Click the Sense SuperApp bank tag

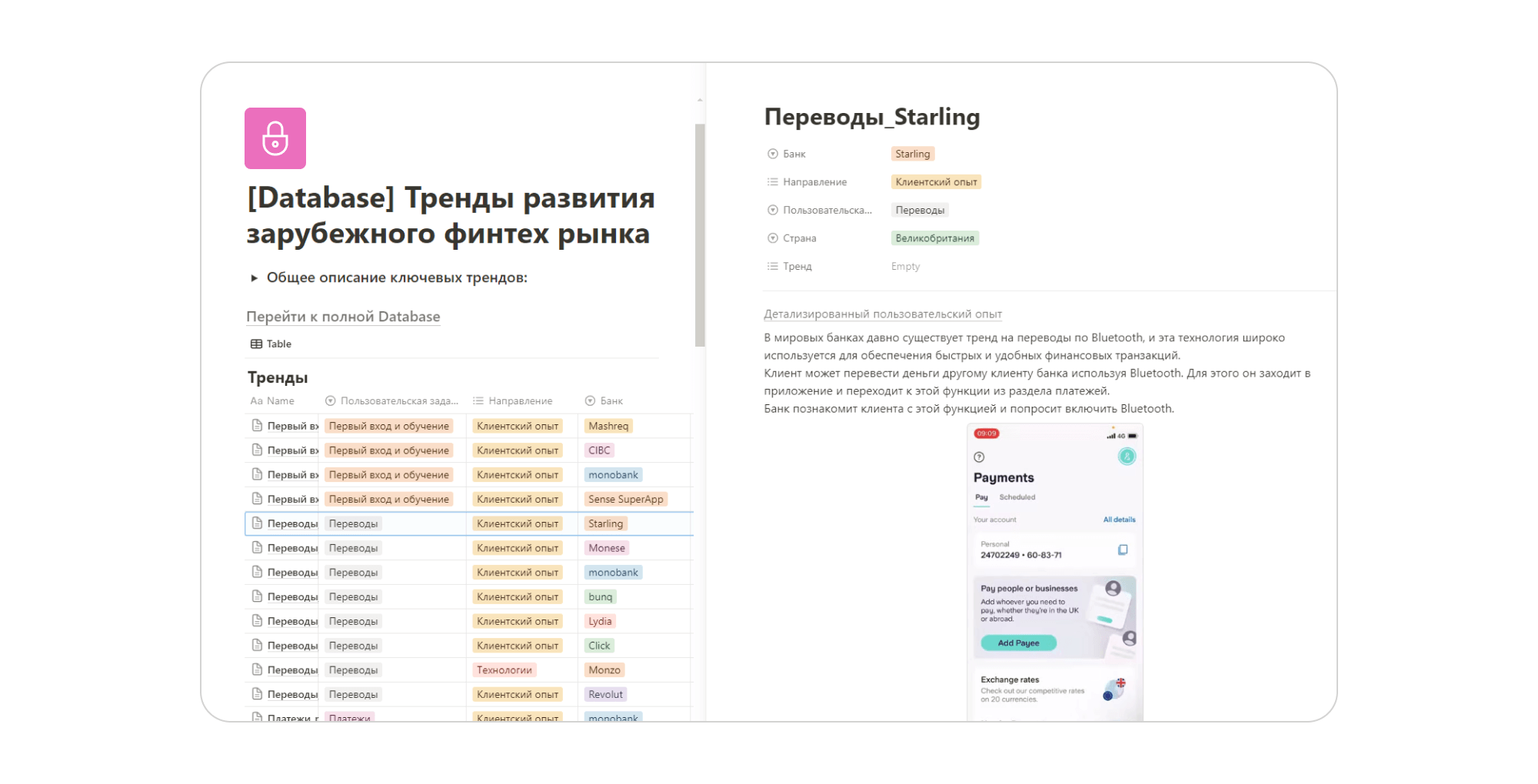point(625,500)
